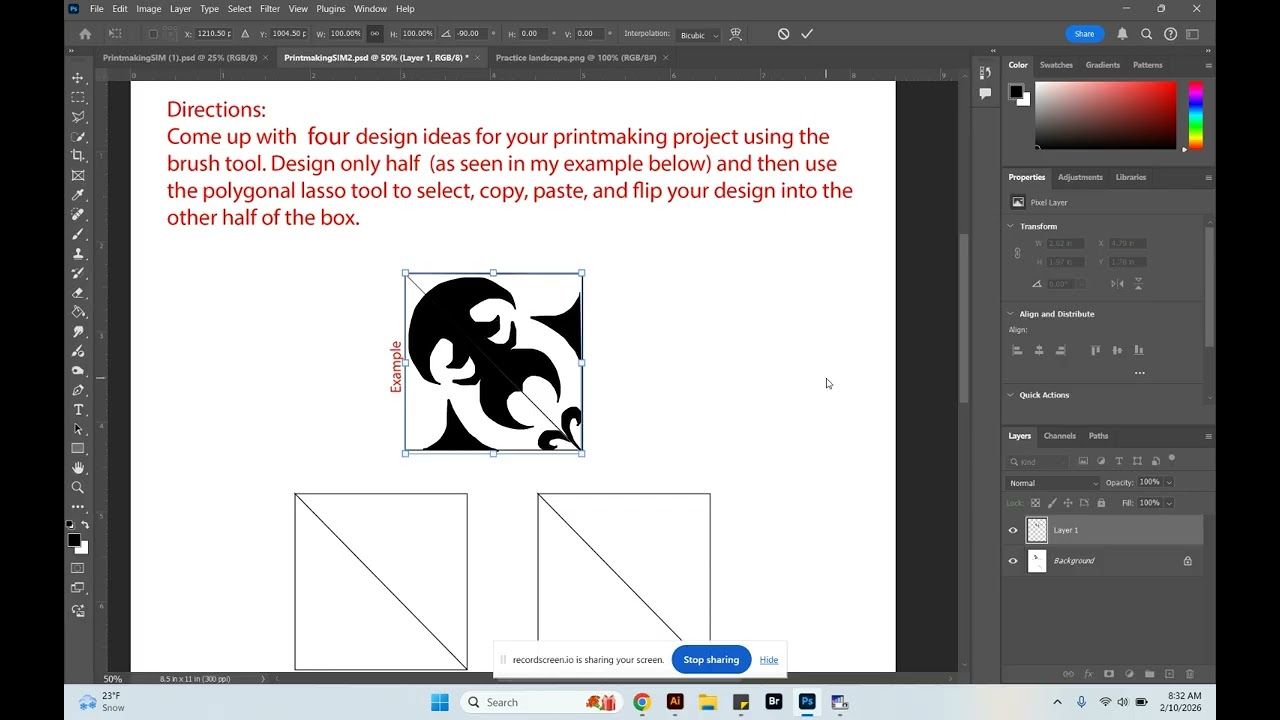Select the Spot Healing Brush tool
Image resolution: width=1280 pixels, height=720 pixels.
click(78, 214)
